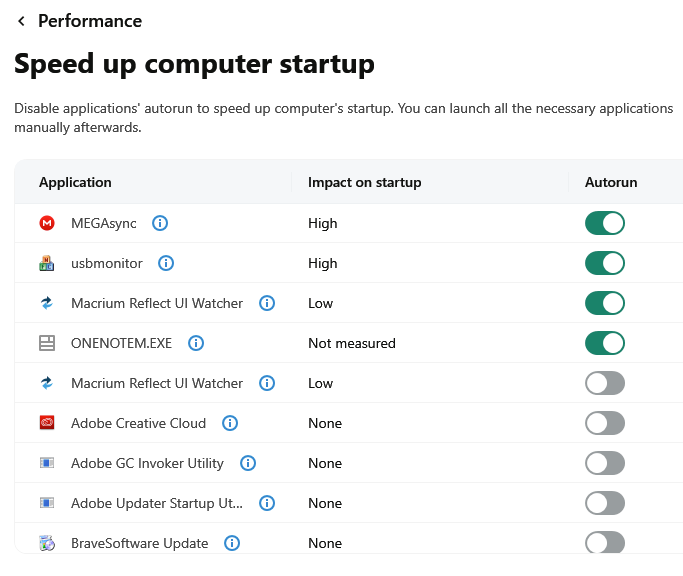The image size is (683, 576).
Task: Disable autorun for MEGAsync
Action: click(x=604, y=223)
